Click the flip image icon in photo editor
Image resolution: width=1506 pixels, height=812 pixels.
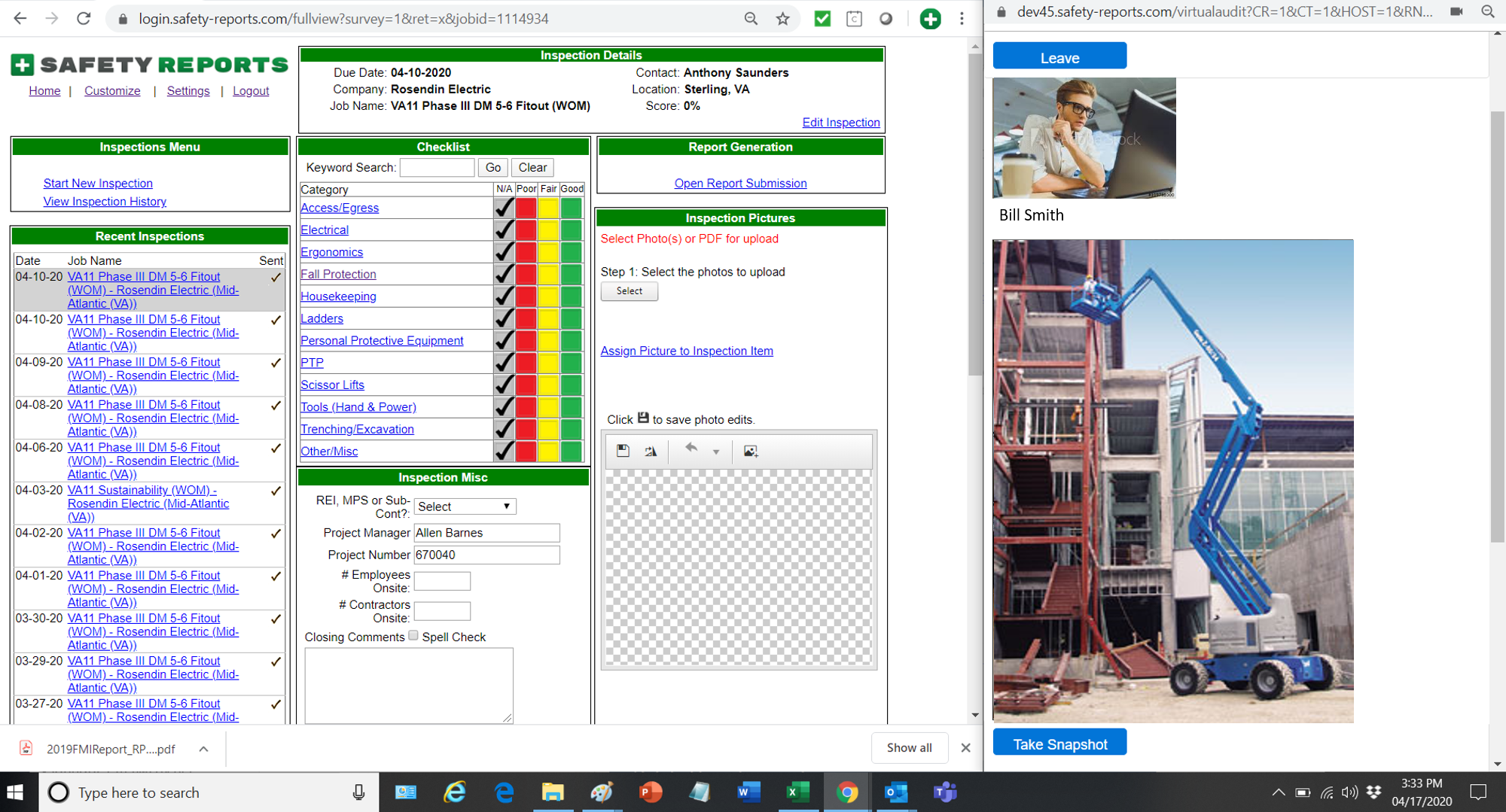(x=651, y=451)
